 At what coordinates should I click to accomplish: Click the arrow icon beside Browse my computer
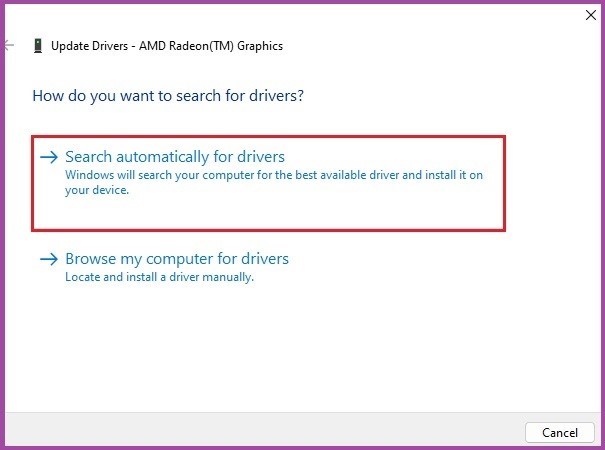click(49, 259)
